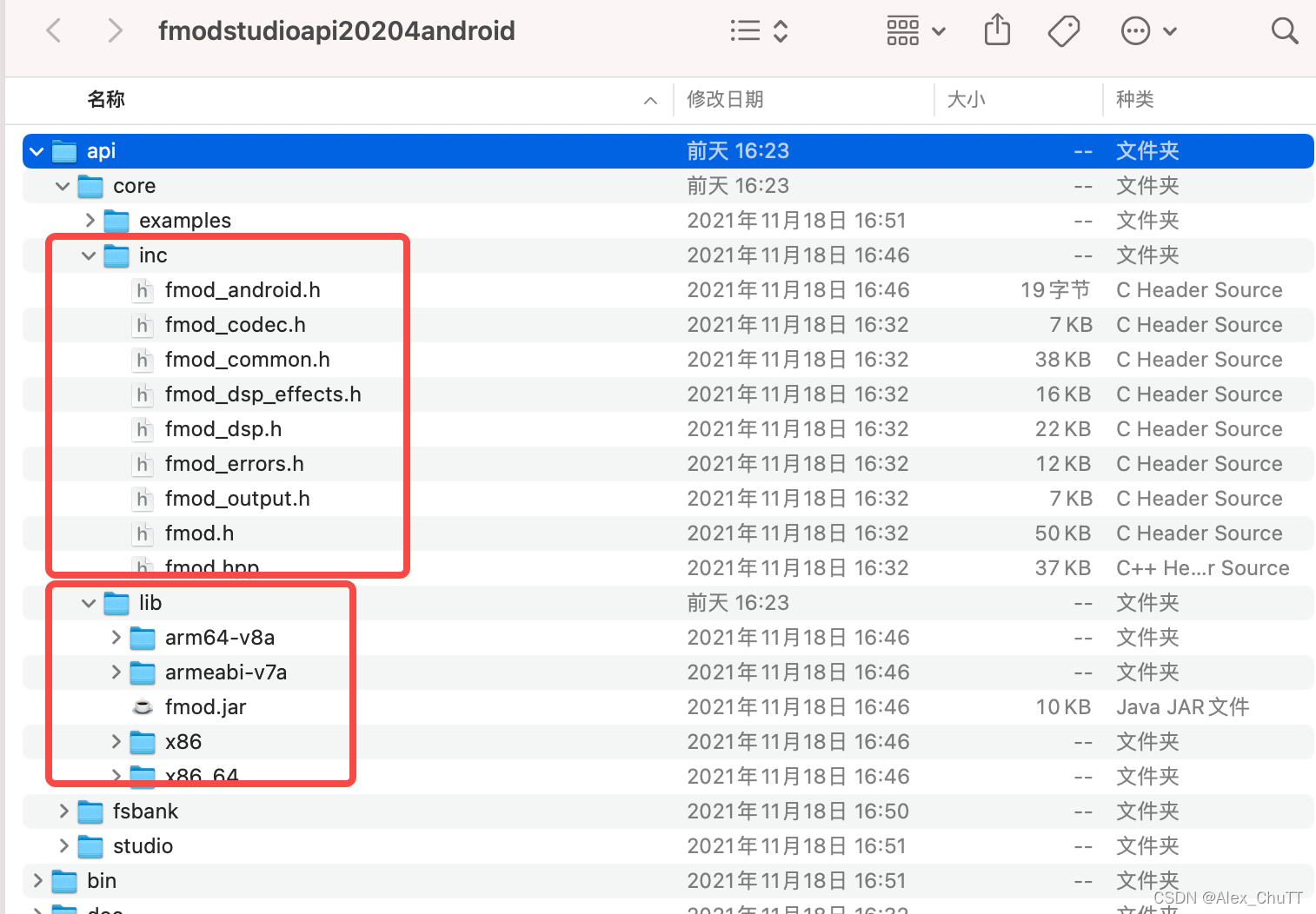Image resolution: width=1316 pixels, height=914 pixels.
Task: Go back with the left arrow button
Action: [x=54, y=31]
